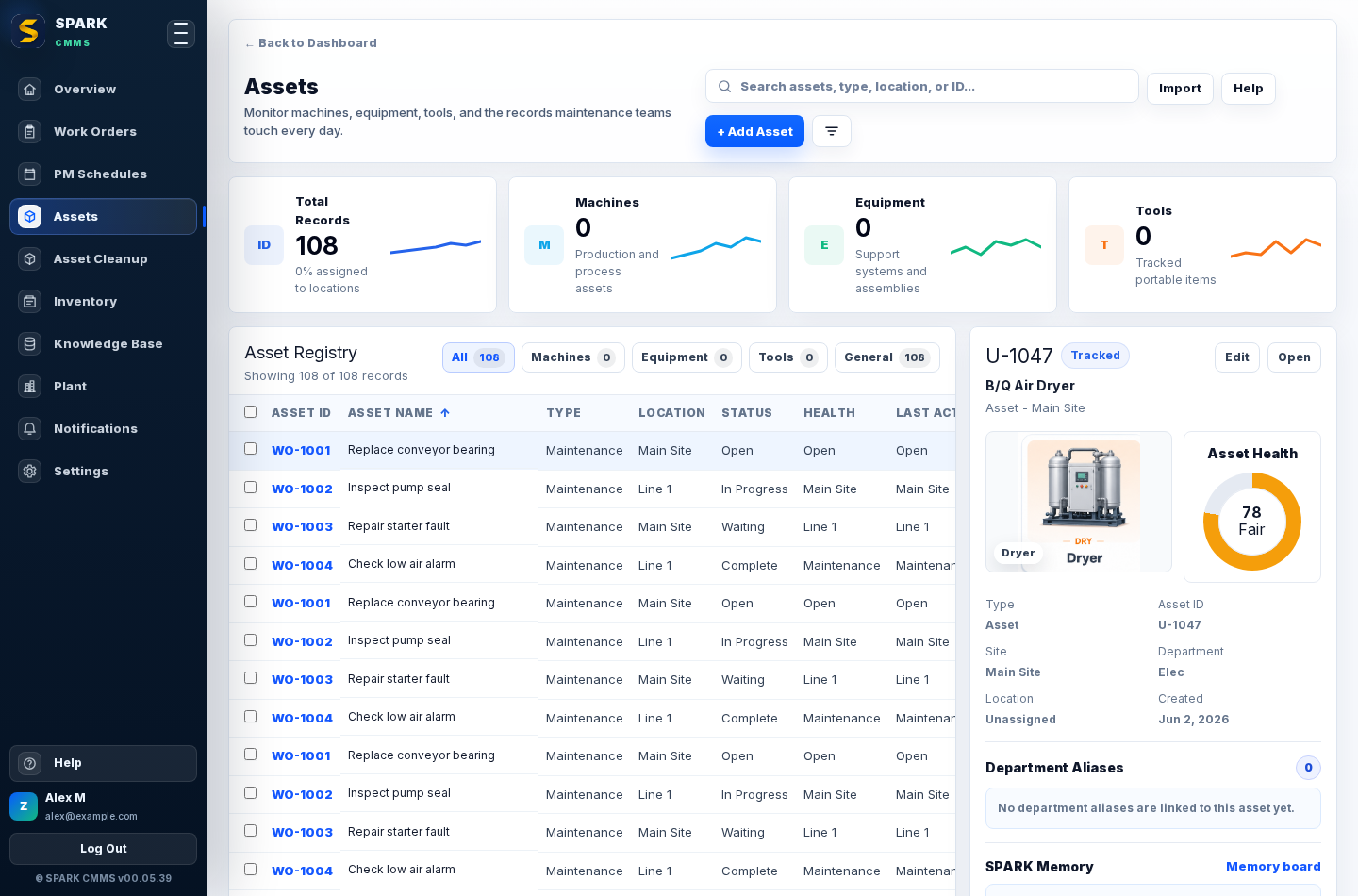Select the Equipment filter tab

coord(687,357)
